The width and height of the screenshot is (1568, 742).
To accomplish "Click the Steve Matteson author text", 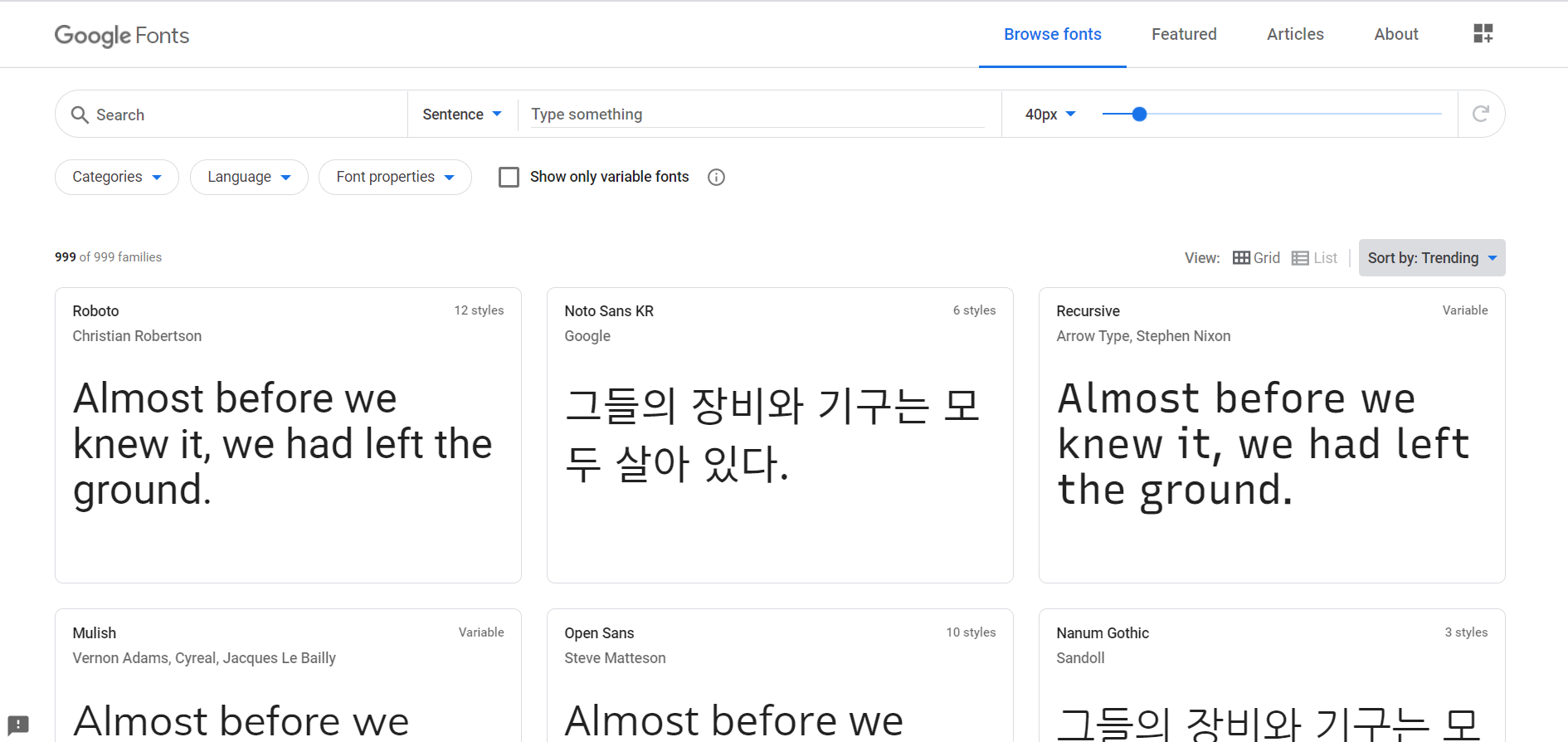I will pos(615,658).
